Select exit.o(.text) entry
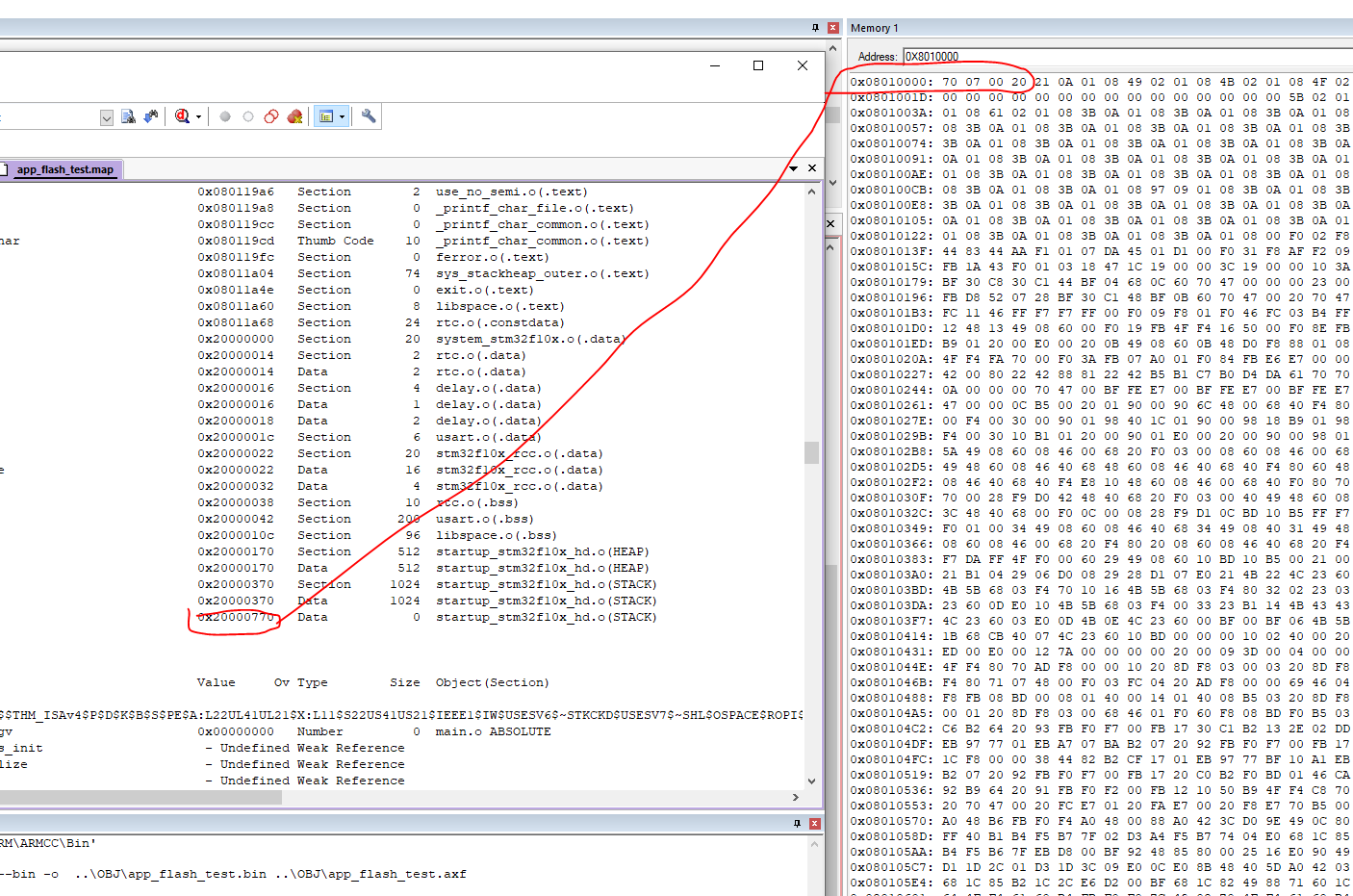Image resolution: width=1353 pixels, height=896 pixels. (484, 290)
